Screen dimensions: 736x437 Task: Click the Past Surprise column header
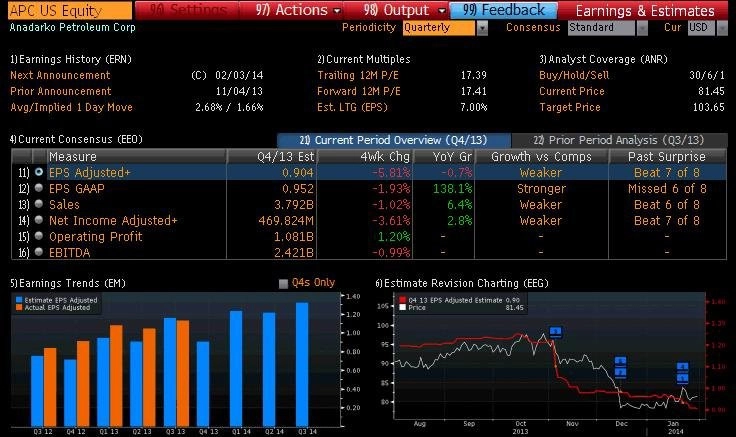[x=667, y=156]
